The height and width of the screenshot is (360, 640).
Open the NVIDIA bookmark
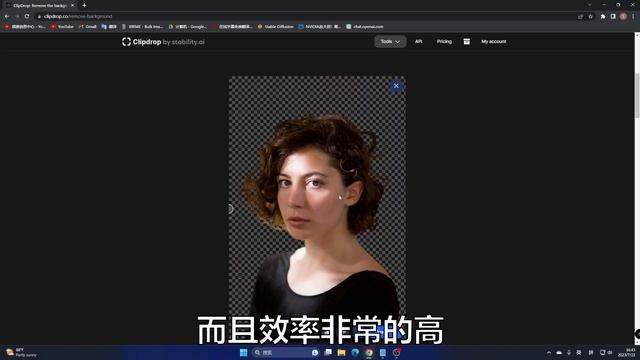point(319,27)
